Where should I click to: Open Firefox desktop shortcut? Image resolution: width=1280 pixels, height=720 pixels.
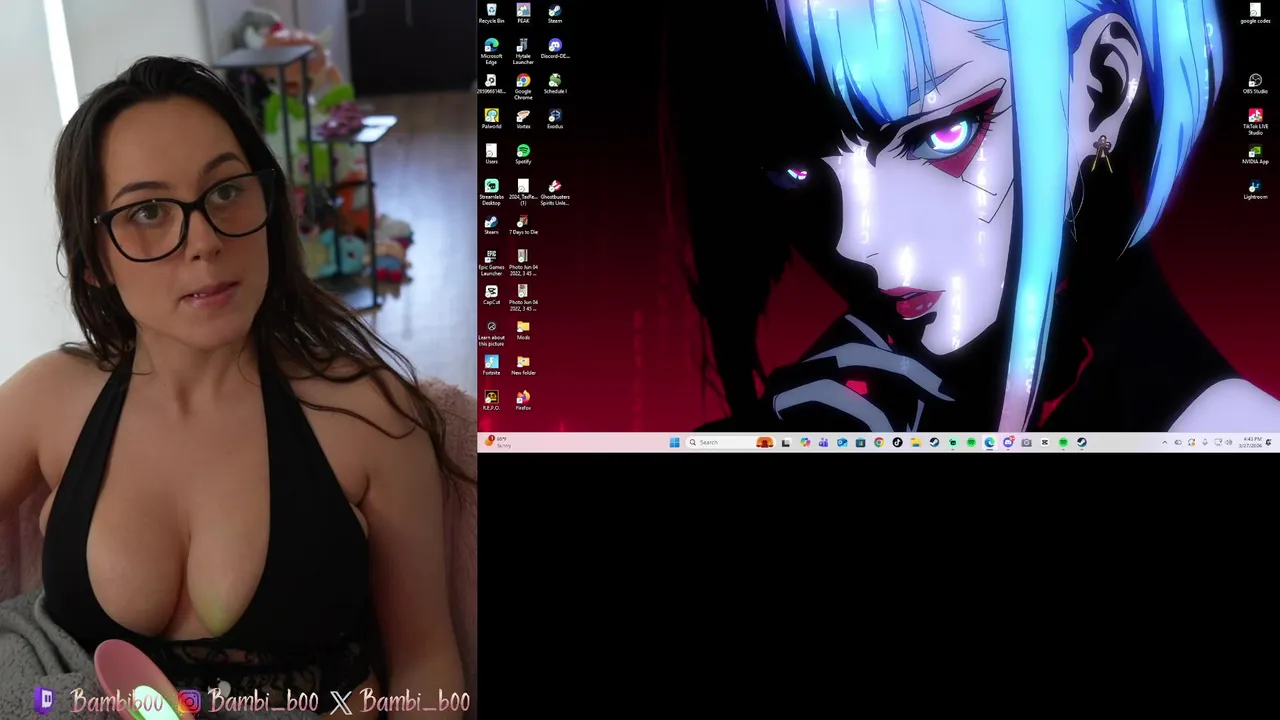[523, 400]
